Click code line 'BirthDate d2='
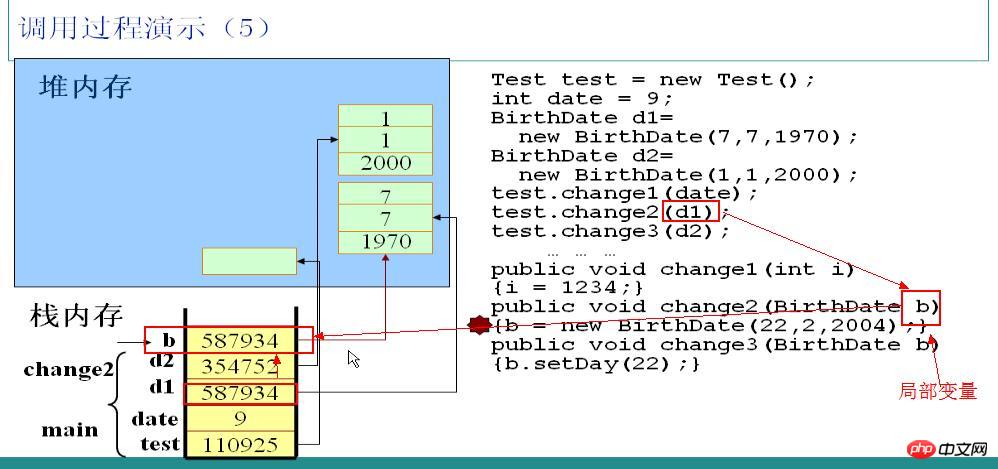998x469 pixels. click(x=582, y=156)
